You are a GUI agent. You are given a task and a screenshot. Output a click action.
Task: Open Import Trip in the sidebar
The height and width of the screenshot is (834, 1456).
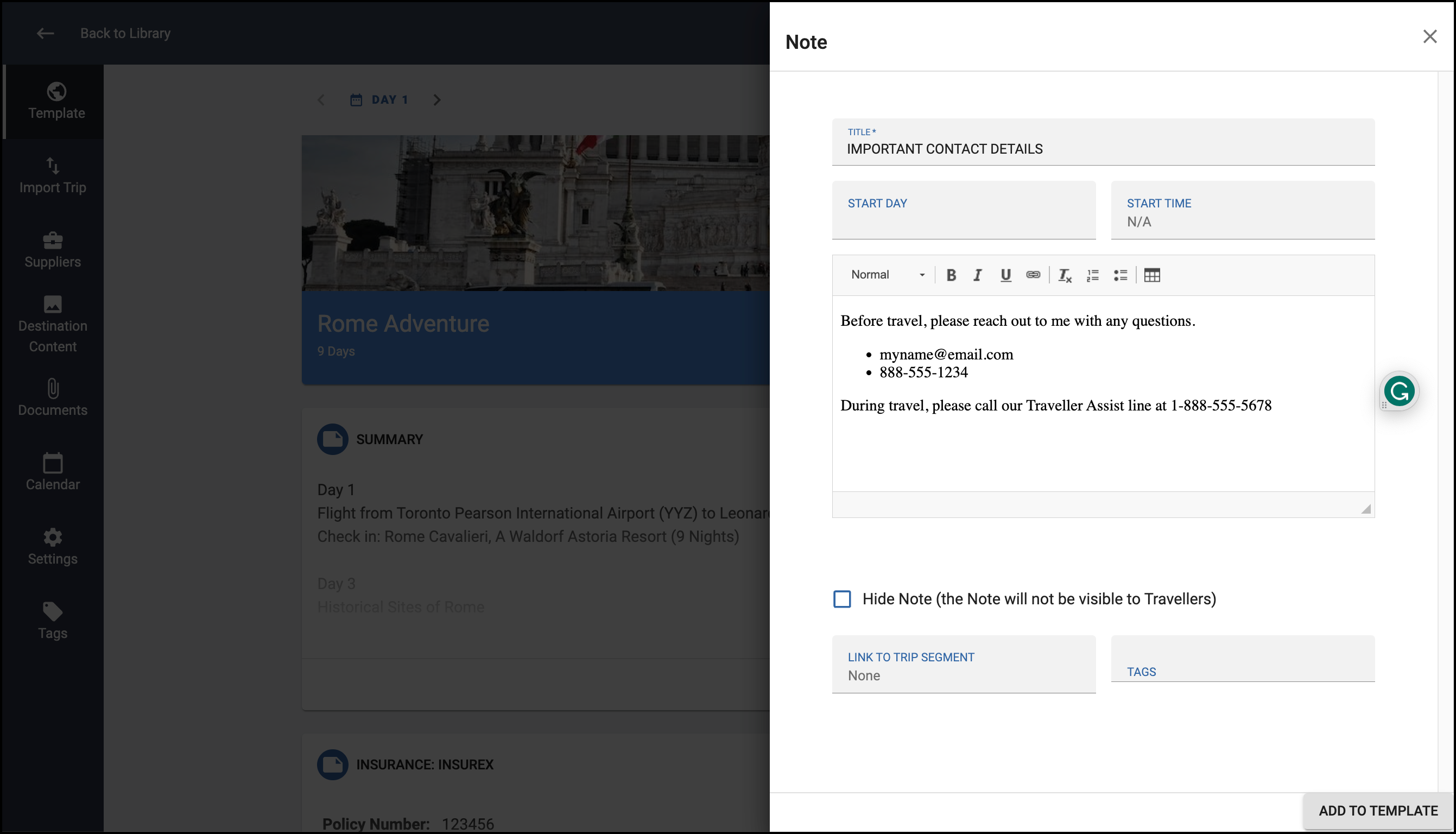pos(53,176)
